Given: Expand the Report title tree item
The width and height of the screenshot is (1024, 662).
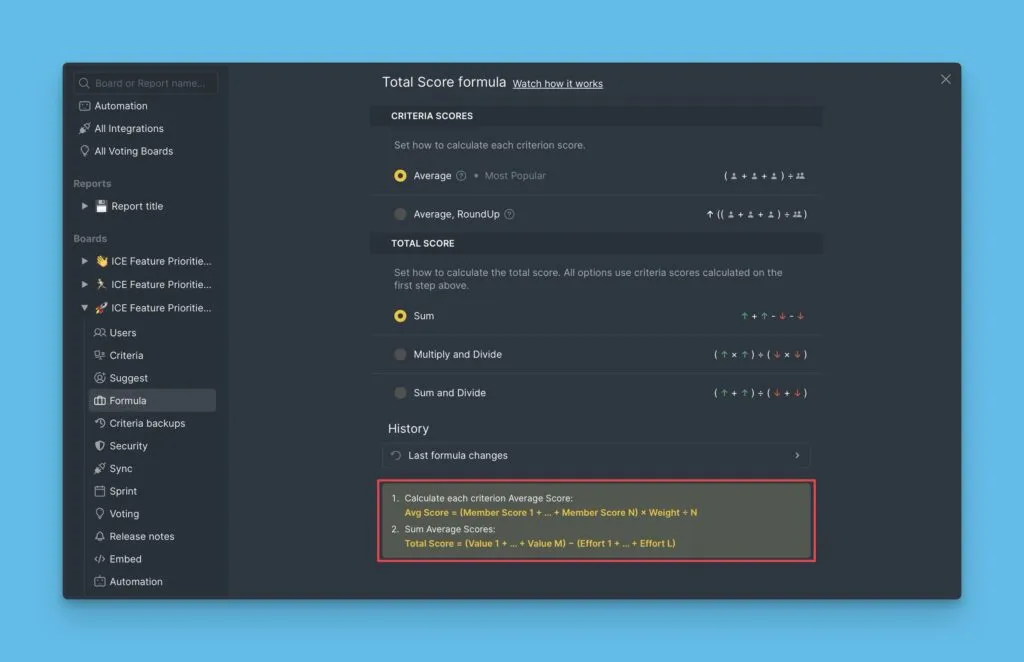Looking at the screenshot, I should tap(85, 207).
